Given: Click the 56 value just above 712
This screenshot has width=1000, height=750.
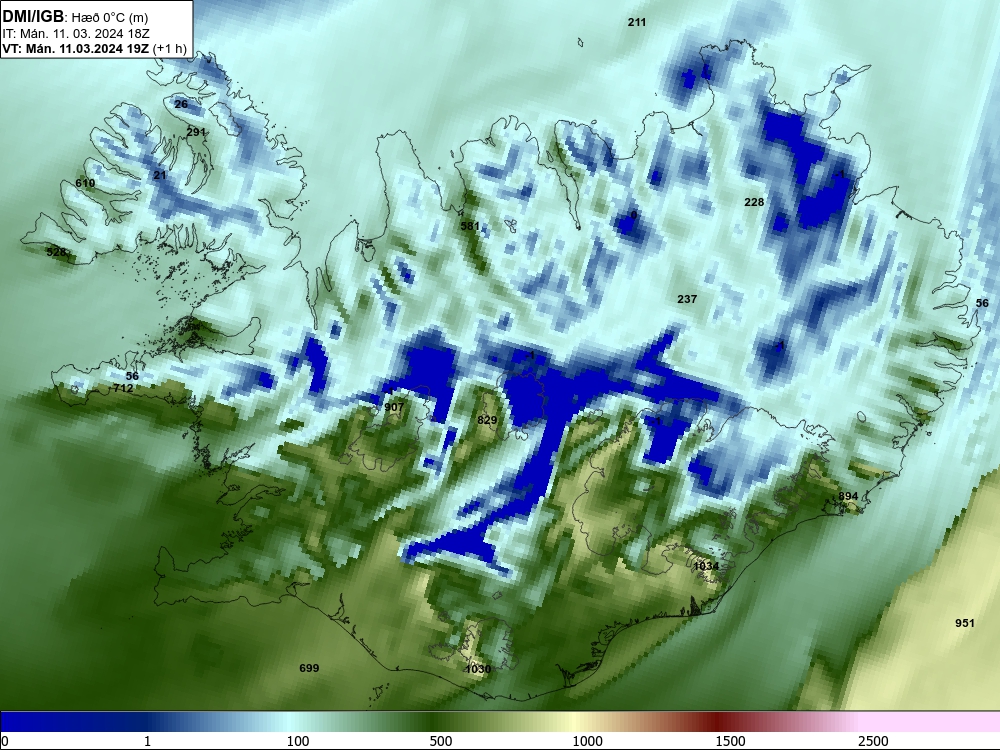Looking at the screenshot, I should point(132,376).
